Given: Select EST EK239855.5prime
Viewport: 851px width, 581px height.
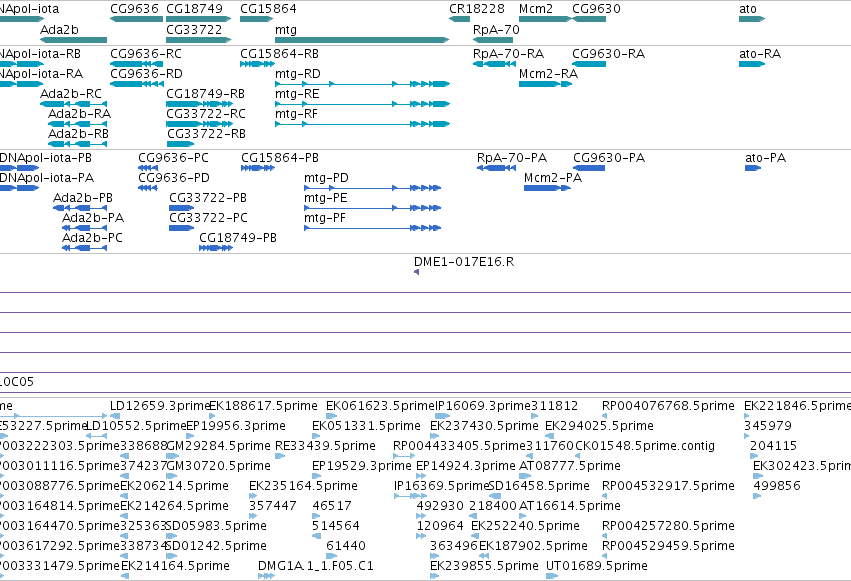Looking at the screenshot, I should click(x=434, y=576).
